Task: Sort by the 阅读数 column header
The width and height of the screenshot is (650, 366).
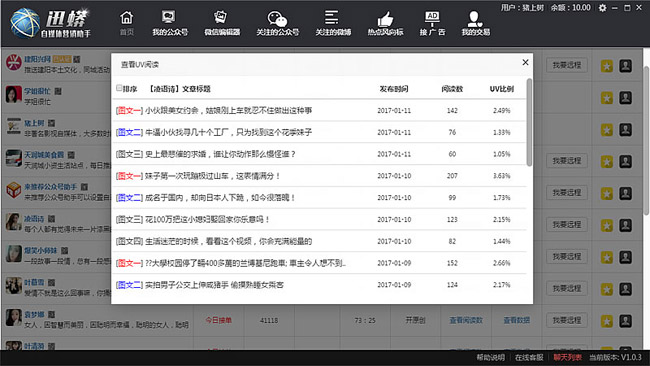Action: pos(452,89)
